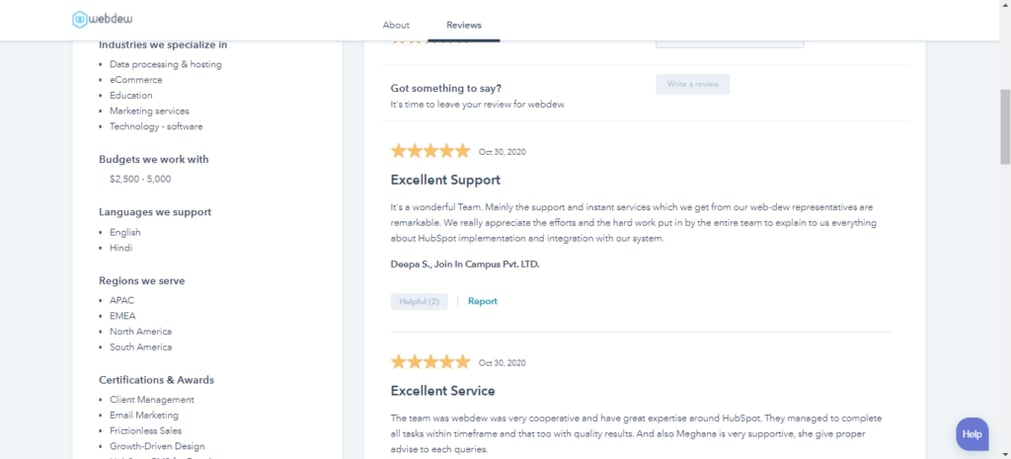
Task: Report the Excellent Support review
Action: tap(482, 301)
